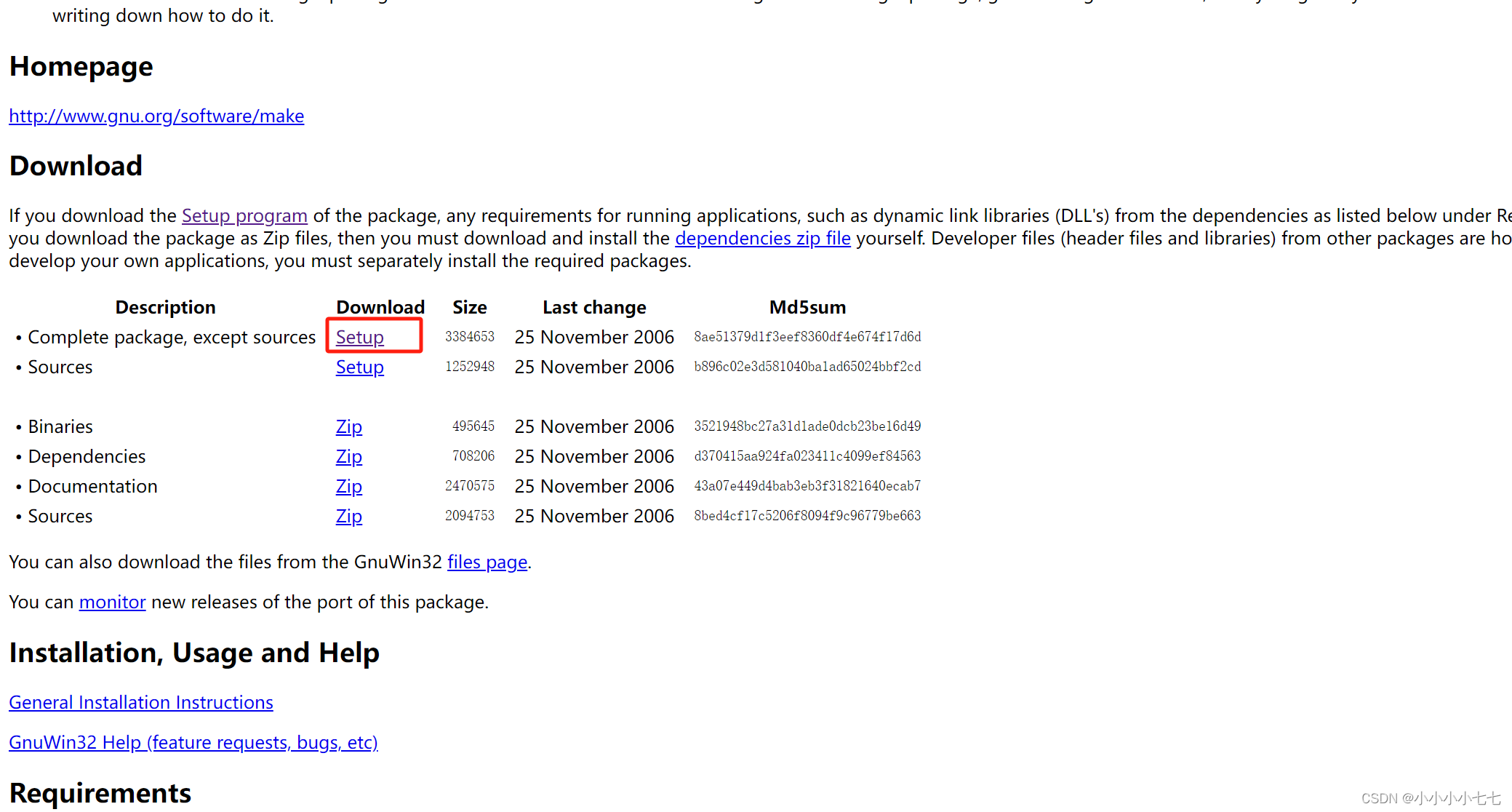Click the Md5sum column header
Image resolution: width=1512 pixels, height=812 pixels.
pos(807,308)
